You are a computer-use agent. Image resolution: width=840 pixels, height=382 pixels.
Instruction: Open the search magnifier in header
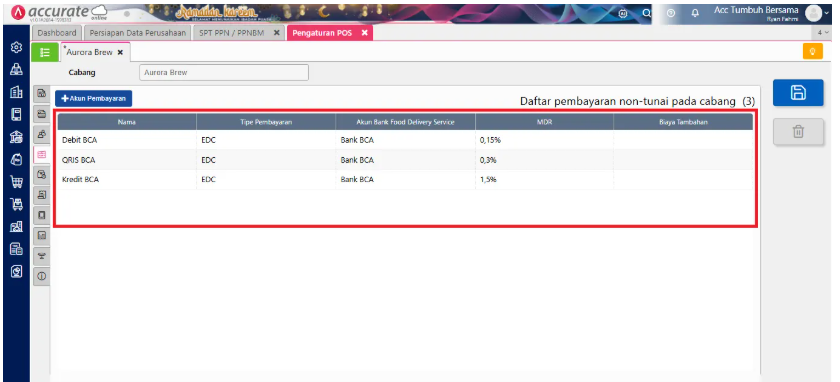click(x=647, y=13)
